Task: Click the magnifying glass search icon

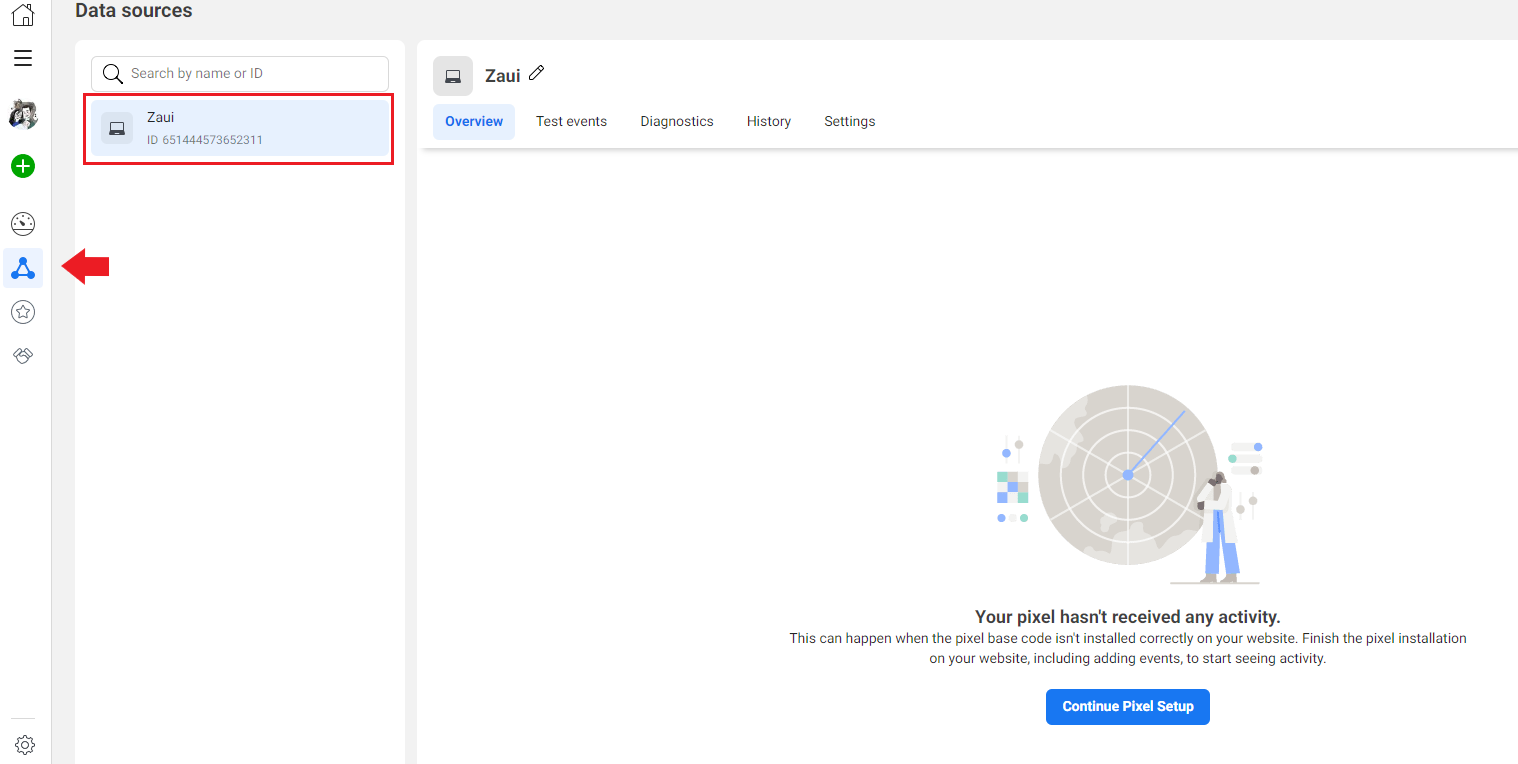Action: [113, 73]
